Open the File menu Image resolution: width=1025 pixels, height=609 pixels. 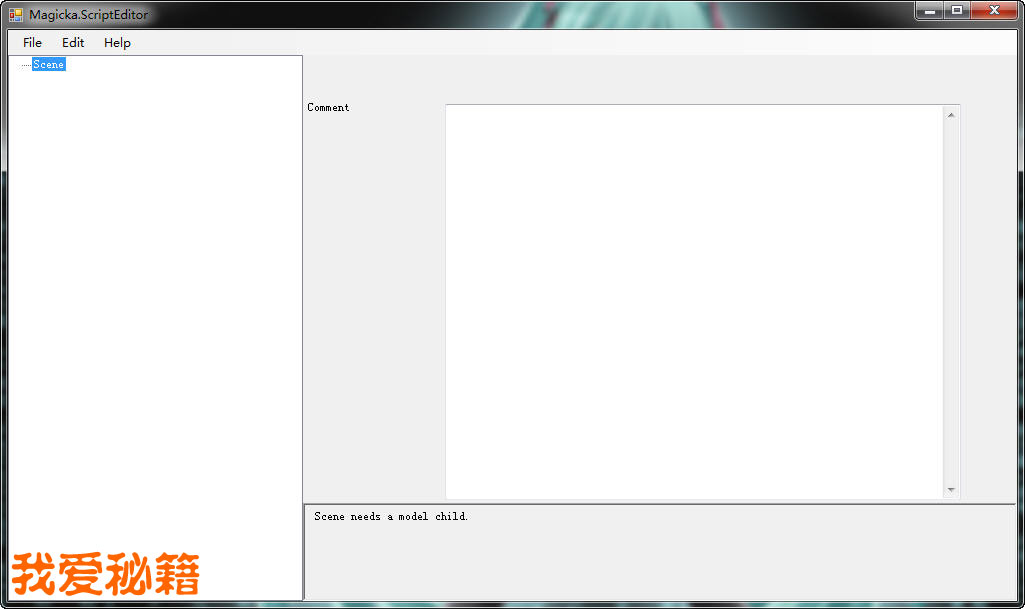33,43
